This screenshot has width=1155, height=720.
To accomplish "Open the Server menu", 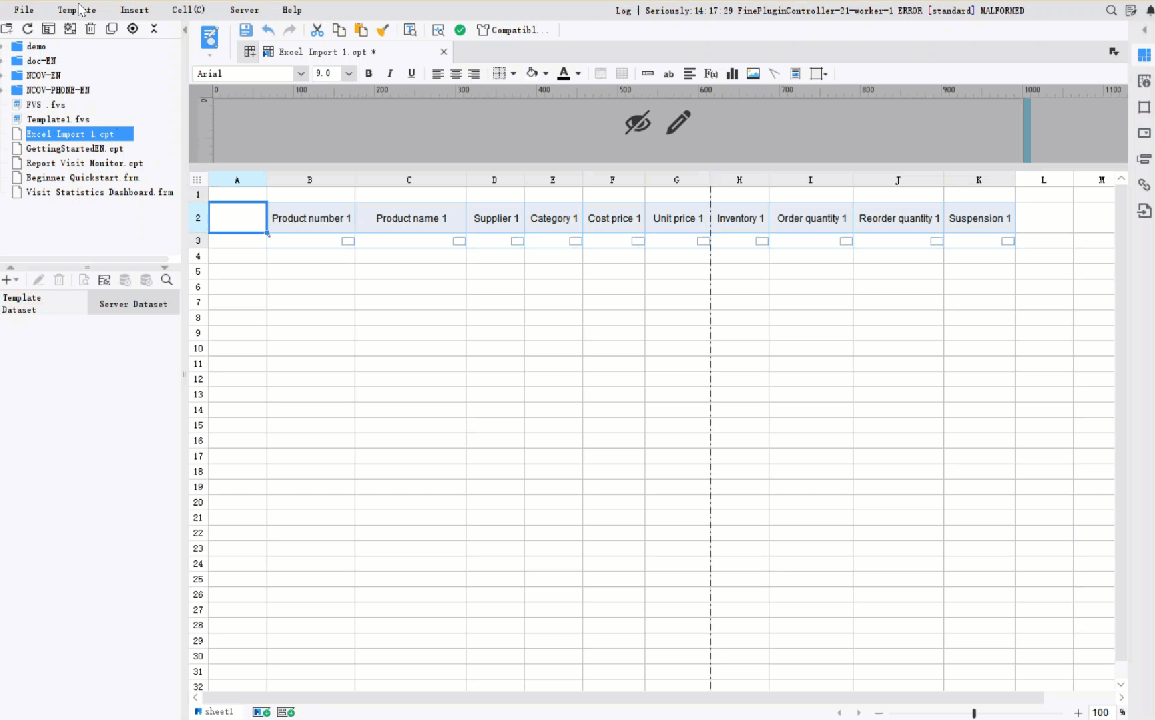I will pyautogui.click(x=244, y=10).
